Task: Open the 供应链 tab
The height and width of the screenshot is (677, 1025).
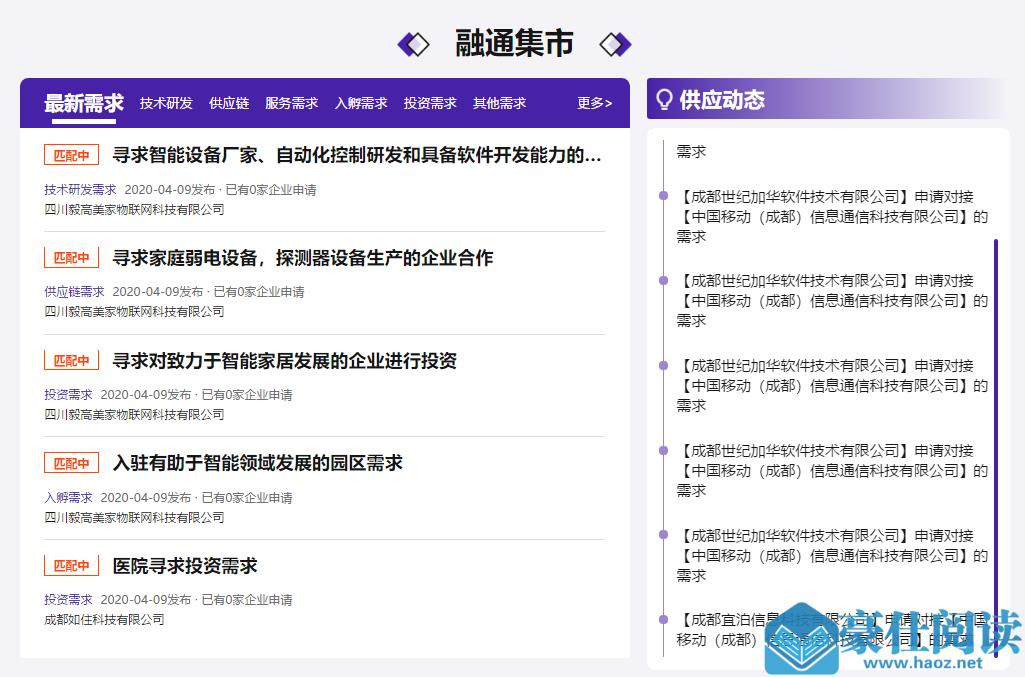Action: pyautogui.click(x=229, y=103)
